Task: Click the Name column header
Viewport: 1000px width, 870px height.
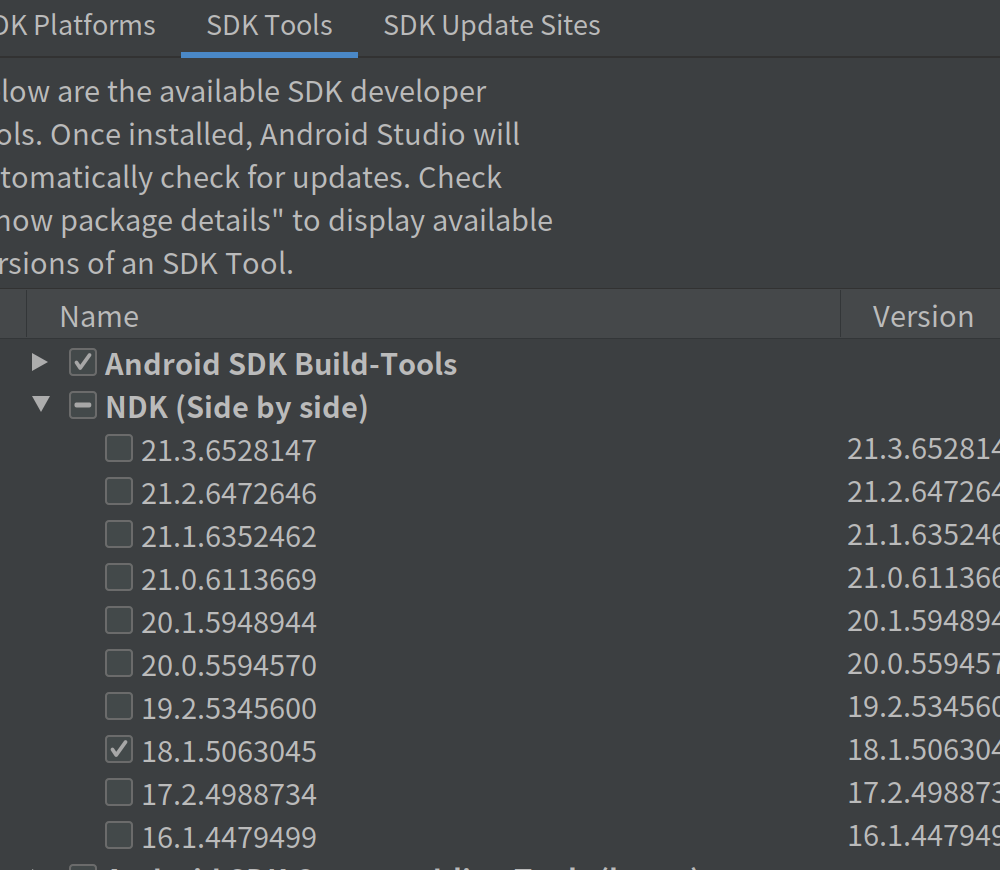Action: [98, 315]
